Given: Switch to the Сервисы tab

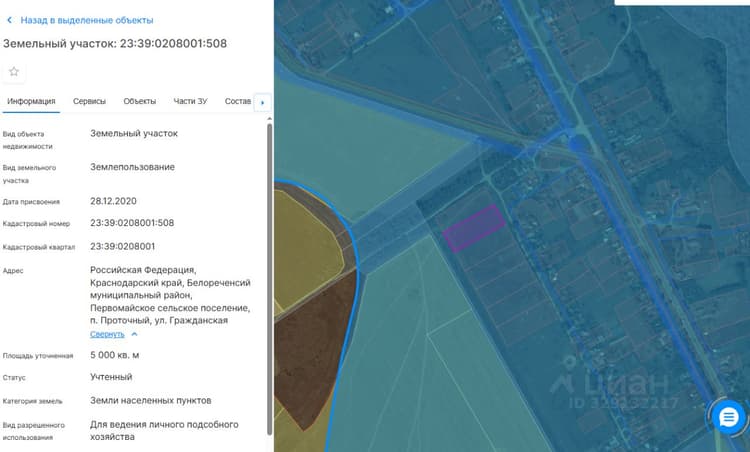Looking at the screenshot, I should (89, 101).
